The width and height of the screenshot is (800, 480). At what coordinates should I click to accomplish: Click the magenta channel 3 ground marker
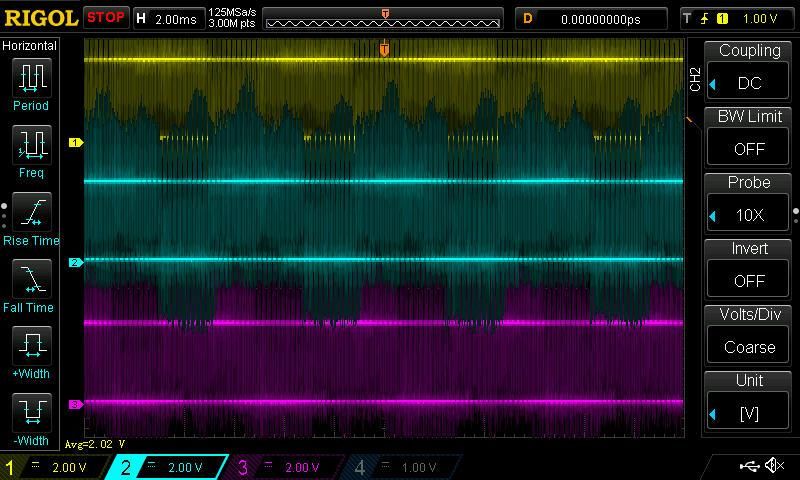click(x=76, y=405)
